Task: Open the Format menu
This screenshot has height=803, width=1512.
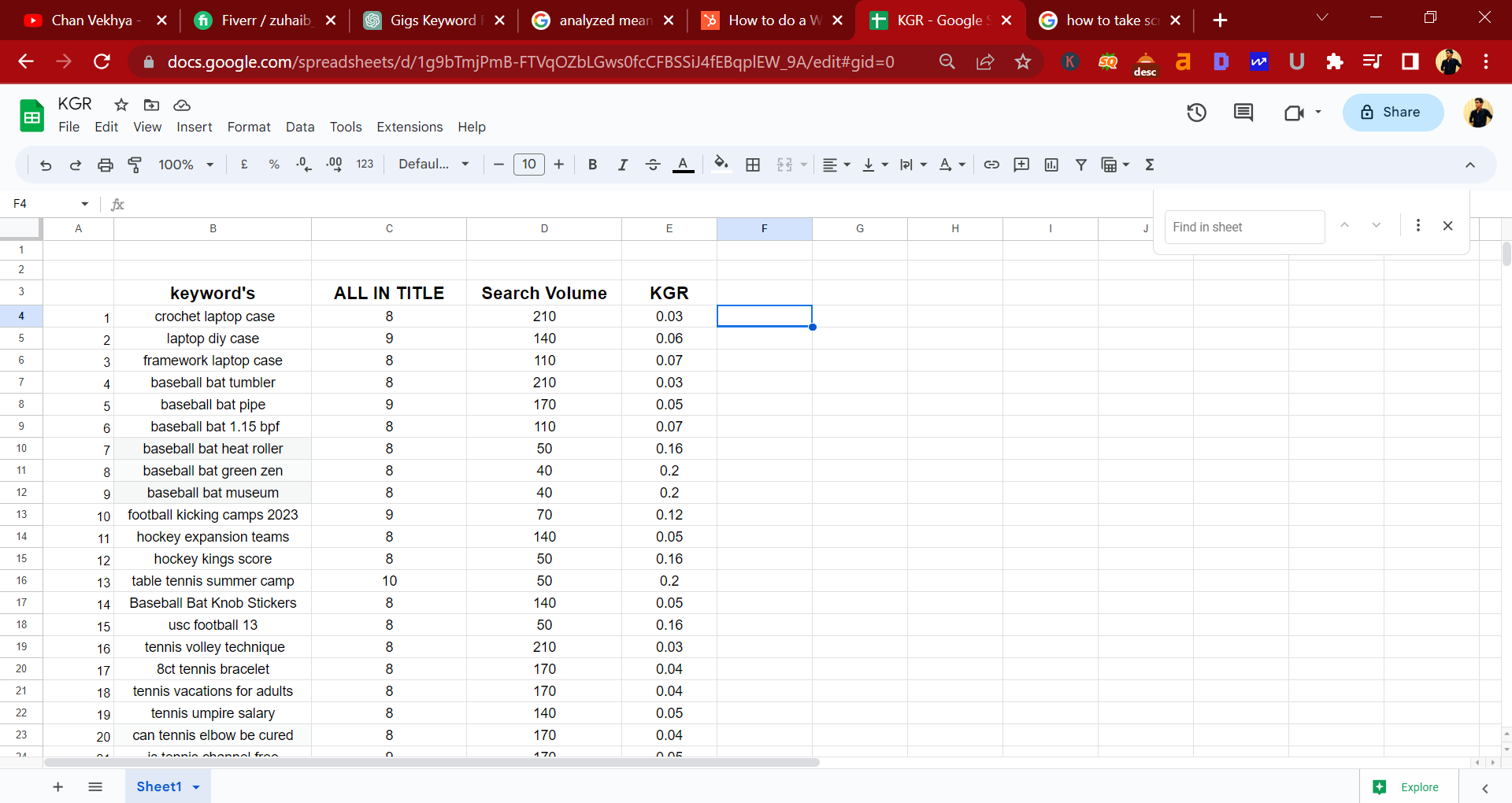Action: tap(249, 127)
